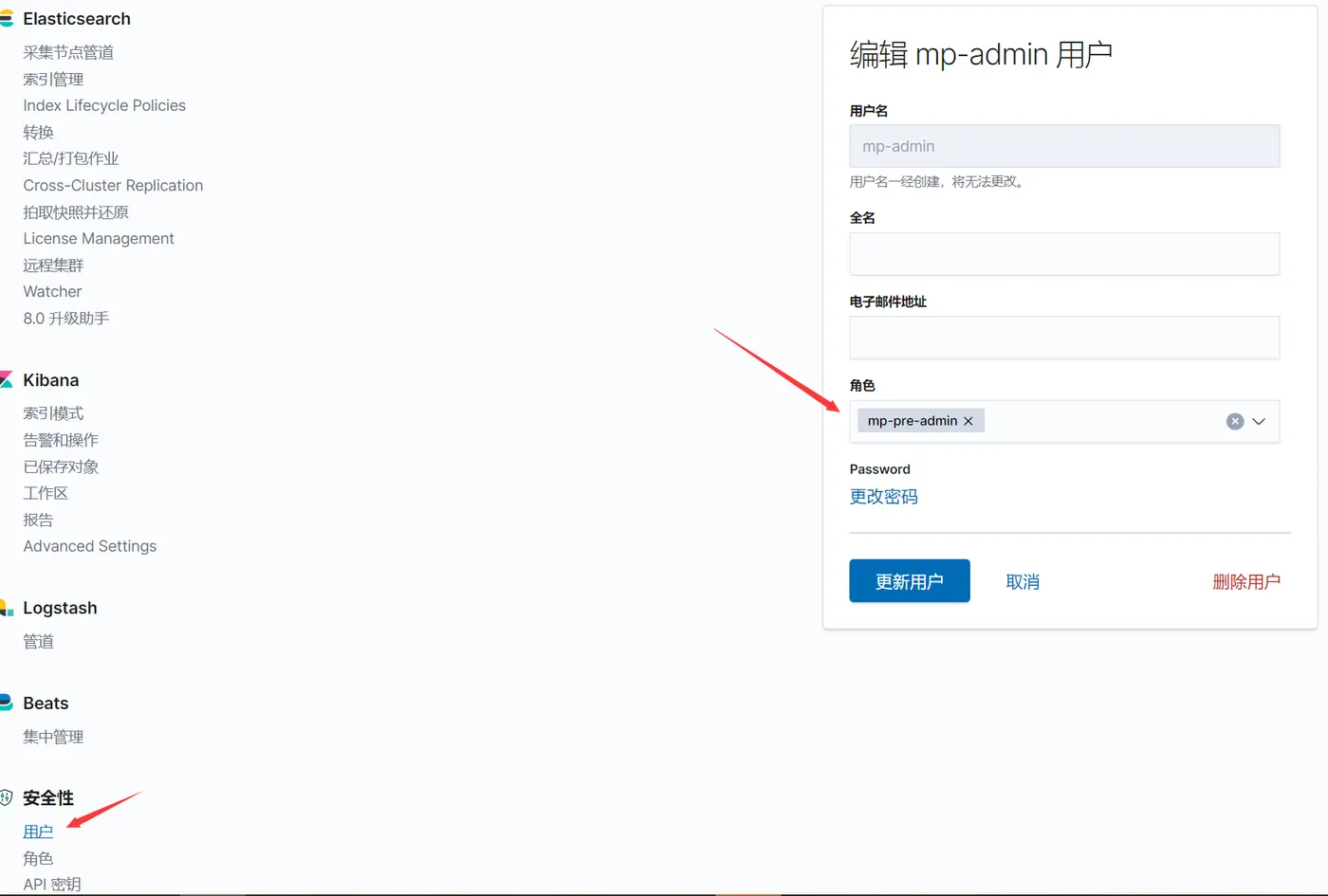Image resolution: width=1328 pixels, height=896 pixels.
Task: Click the Beats logo icon
Action: coord(6,703)
